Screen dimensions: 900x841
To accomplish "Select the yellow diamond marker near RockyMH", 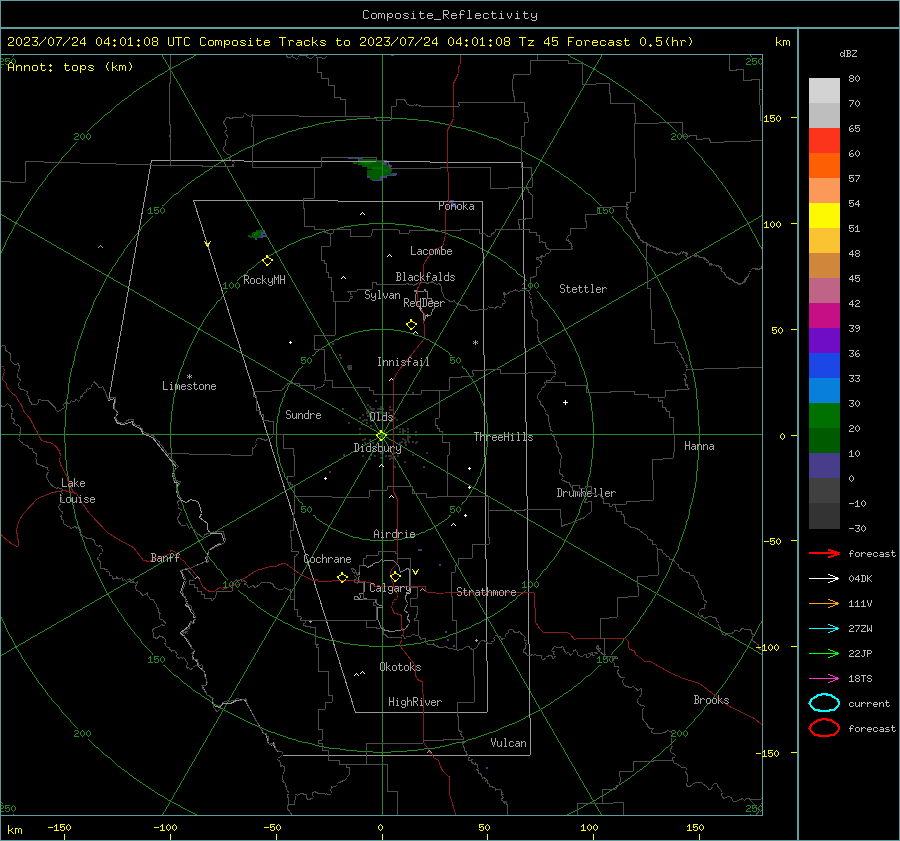I will tap(267, 261).
